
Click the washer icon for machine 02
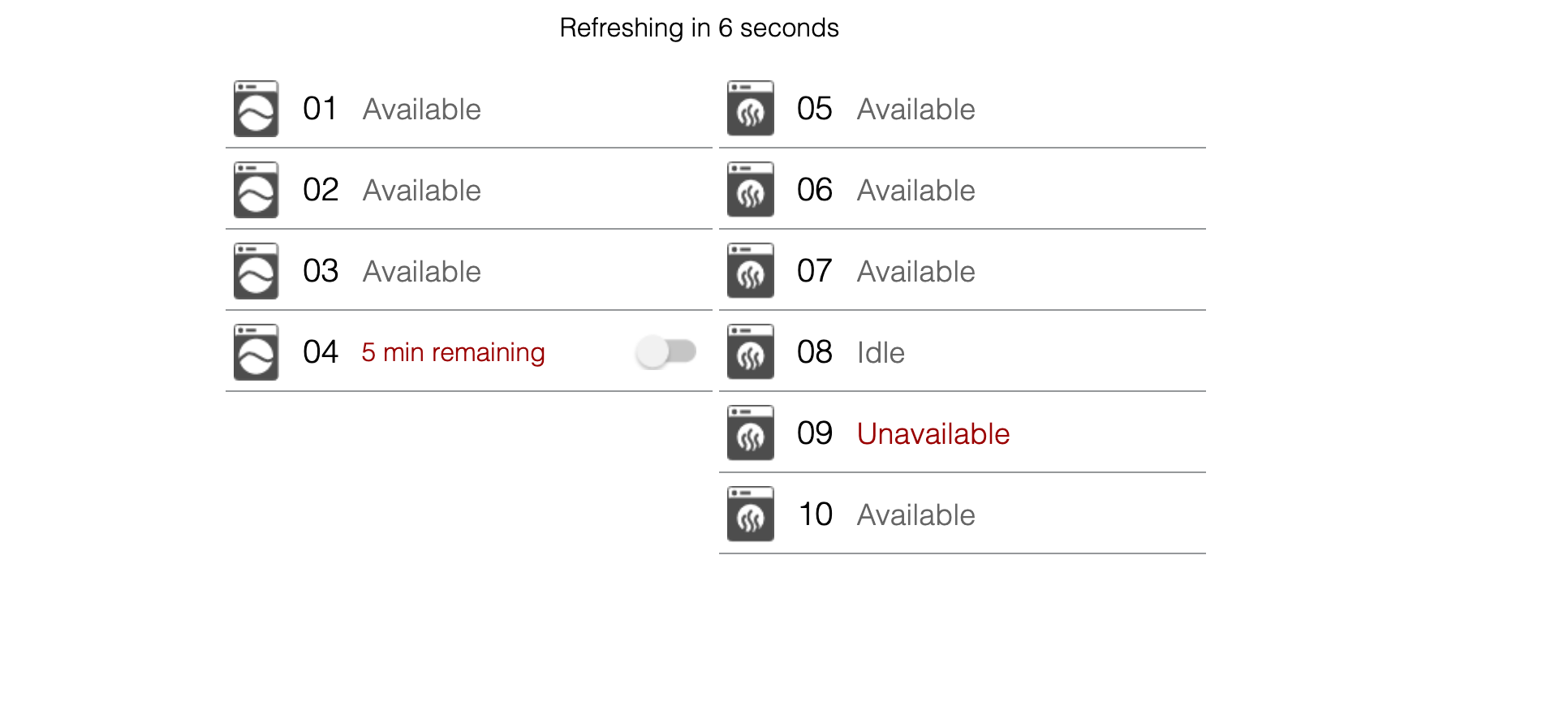(256, 190)
